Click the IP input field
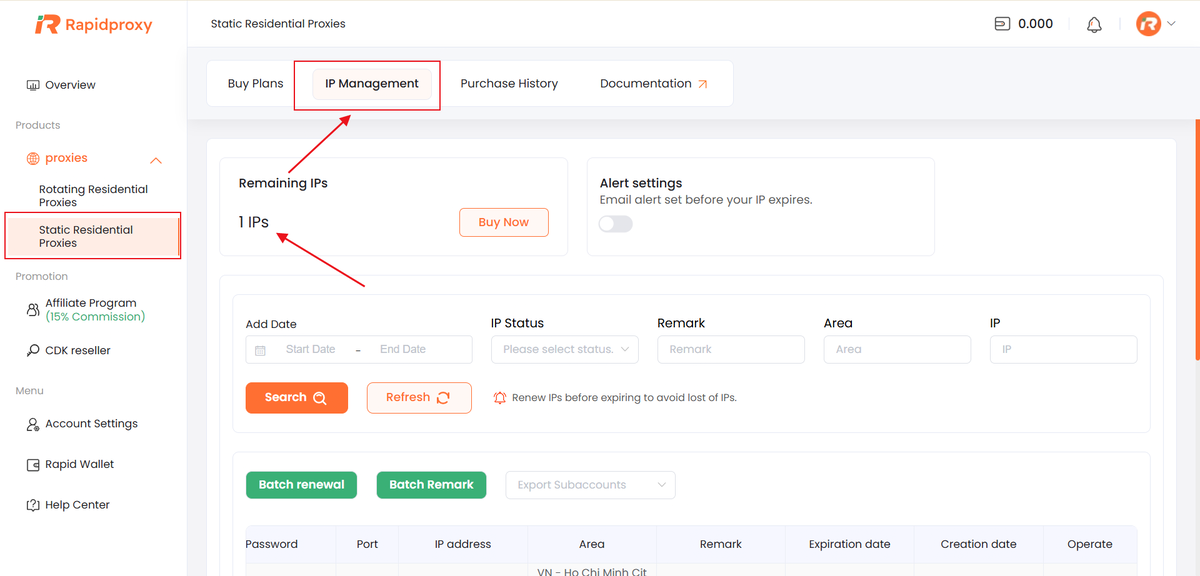 pos(1064,349)
